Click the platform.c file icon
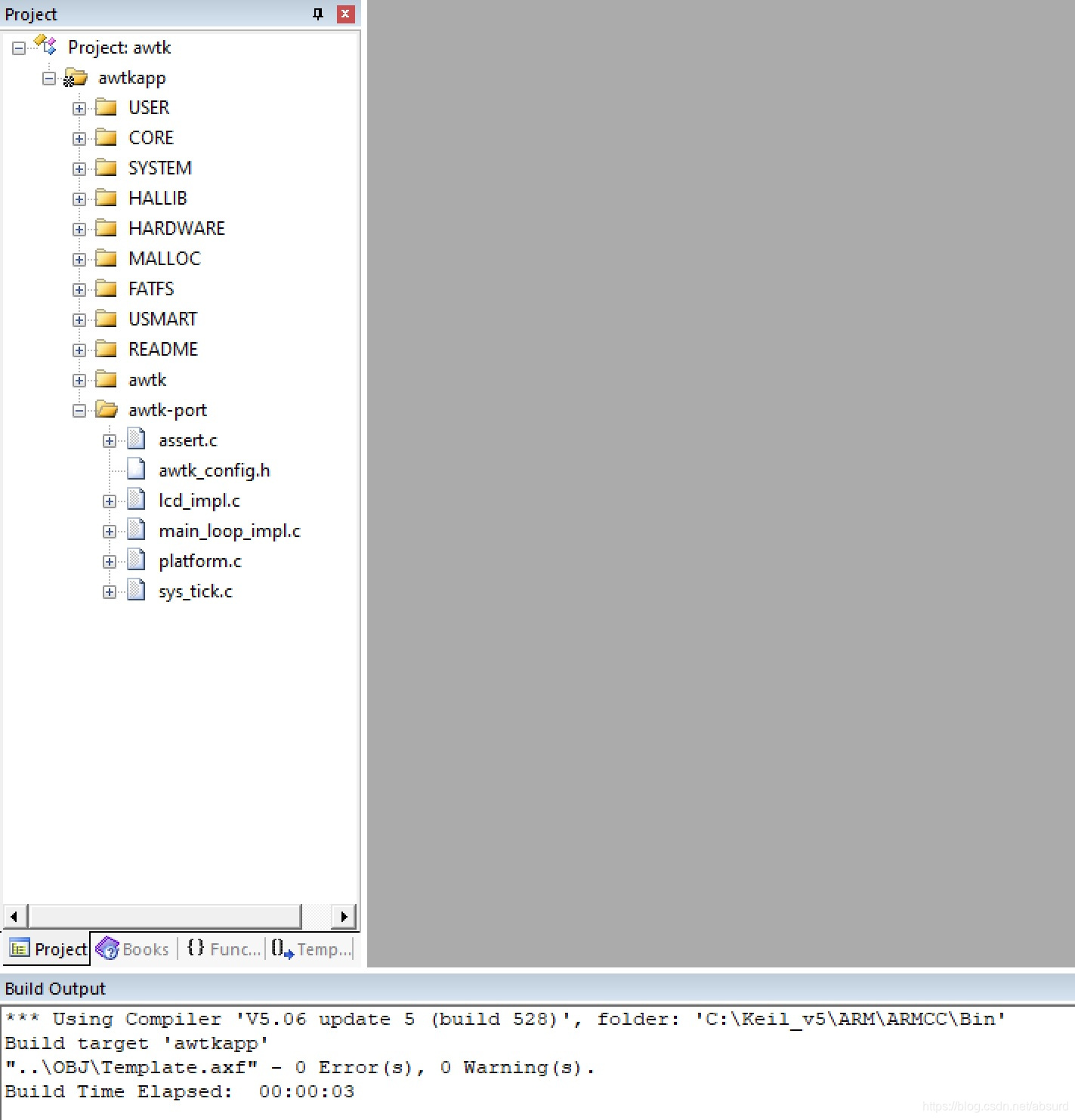Viewport: 1075px width, 1120px height. pyautogui.click(x=137, y=560)
